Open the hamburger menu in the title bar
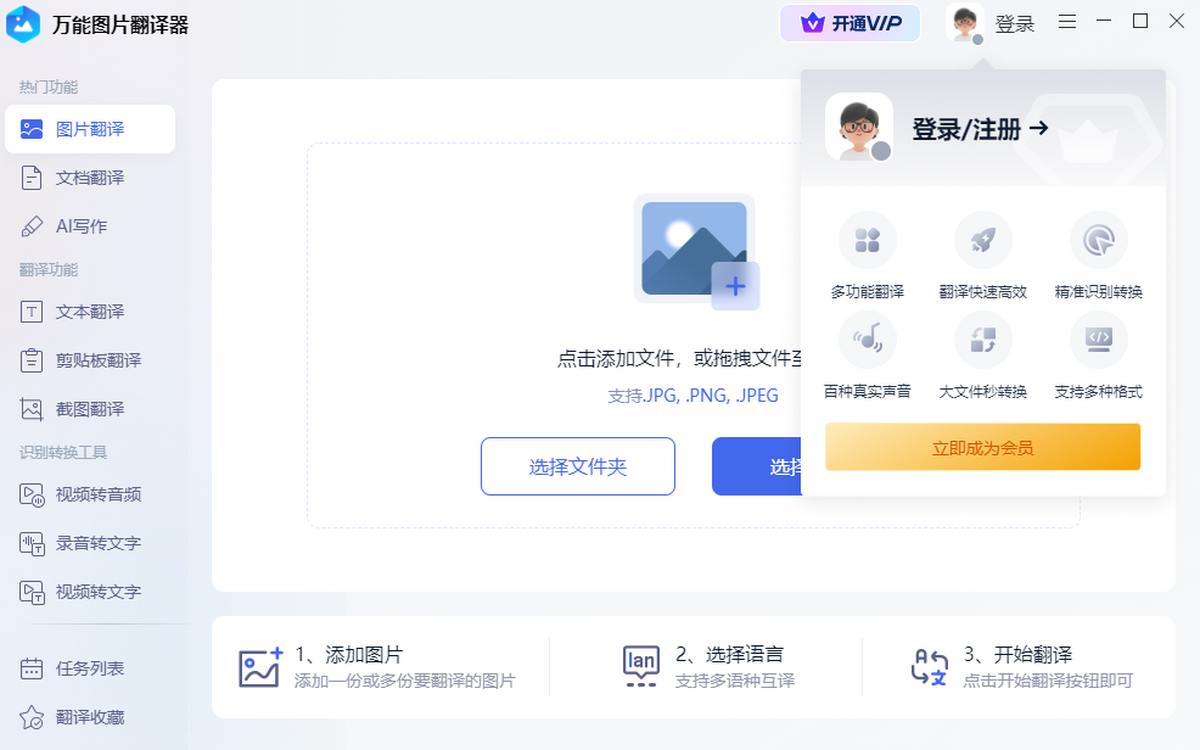The image size is (1200, 750). [x=1067, y=22]
